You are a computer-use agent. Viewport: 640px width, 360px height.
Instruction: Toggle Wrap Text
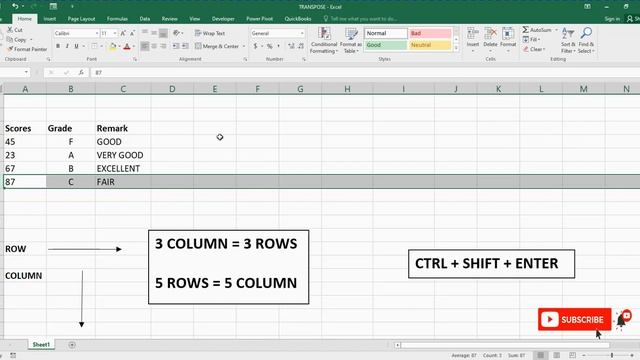210,33
